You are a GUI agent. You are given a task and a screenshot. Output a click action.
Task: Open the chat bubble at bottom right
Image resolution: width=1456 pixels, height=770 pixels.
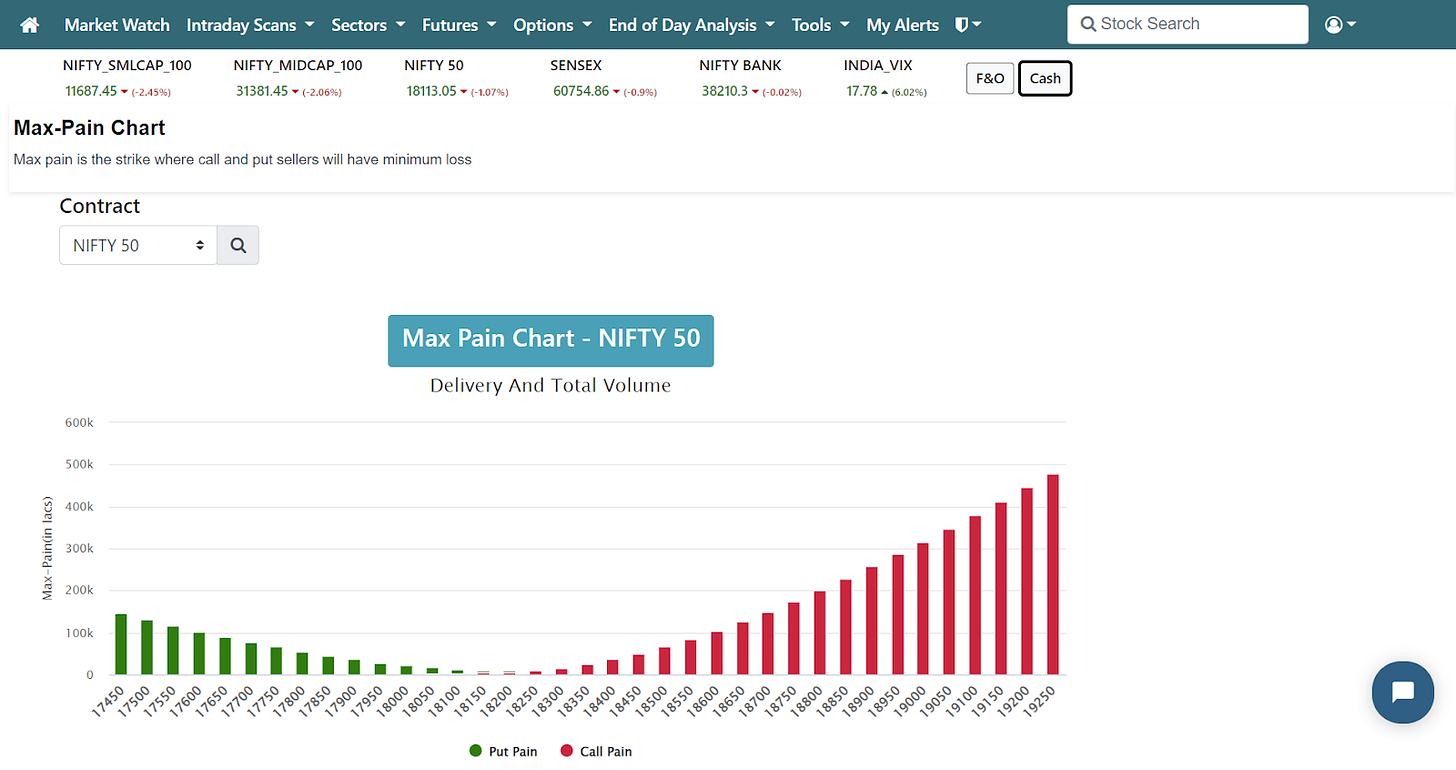pos(1402,692)
